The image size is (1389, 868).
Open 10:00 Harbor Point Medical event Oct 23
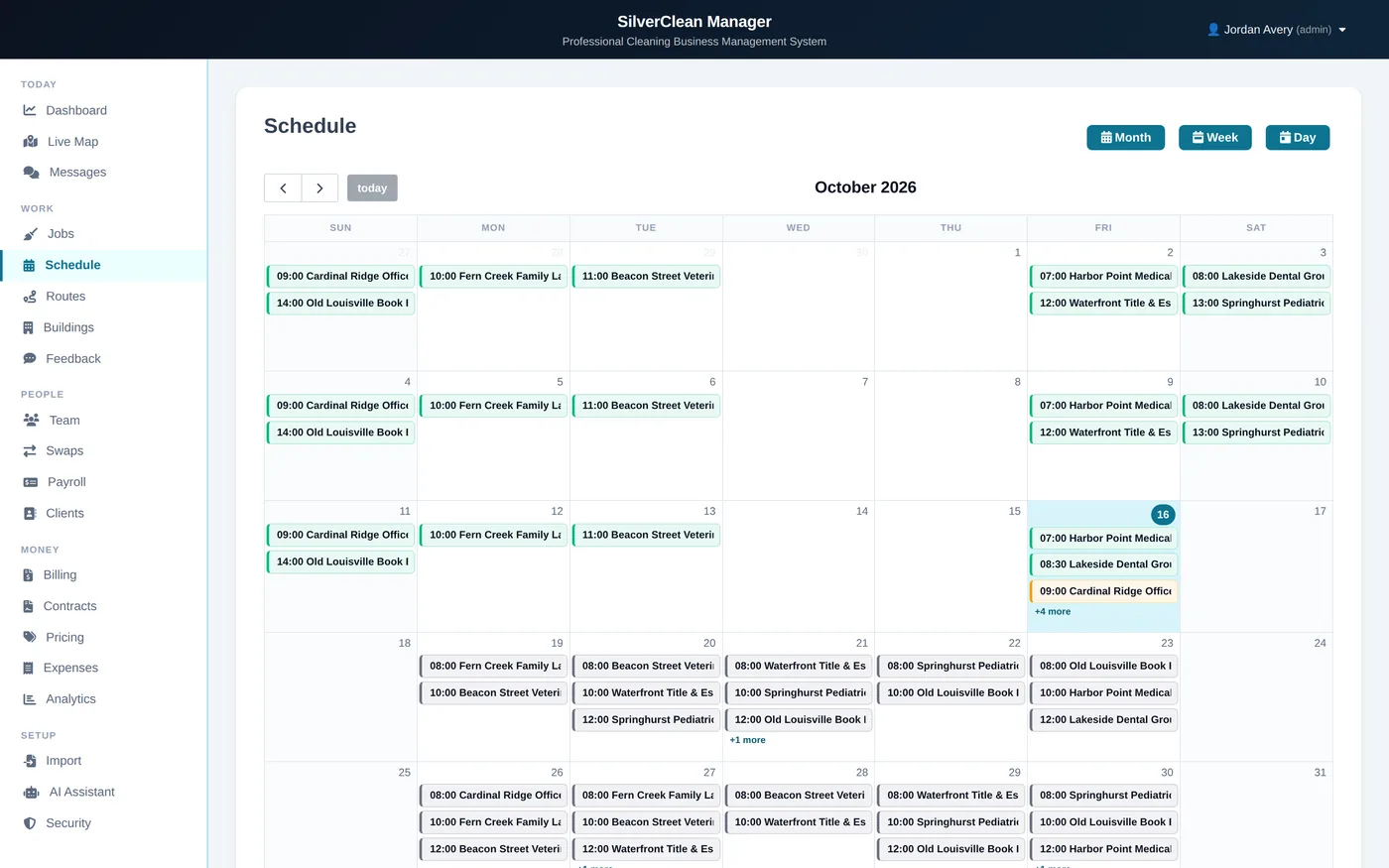pyautogui.click(x=1103, y=693)
